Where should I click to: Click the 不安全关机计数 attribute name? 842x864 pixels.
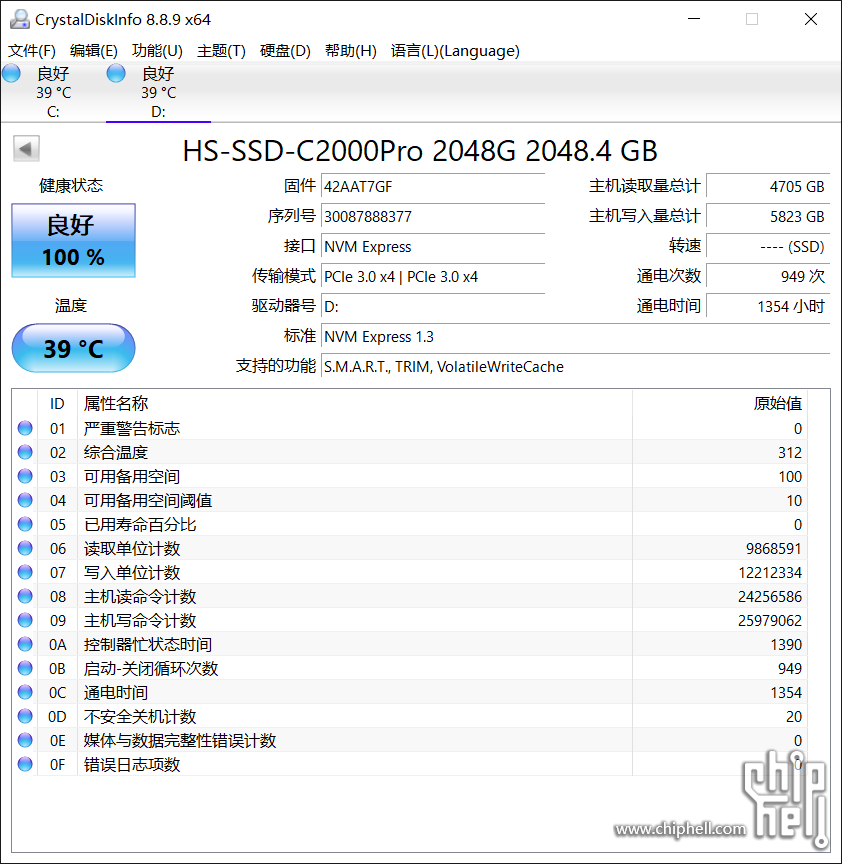140,716
